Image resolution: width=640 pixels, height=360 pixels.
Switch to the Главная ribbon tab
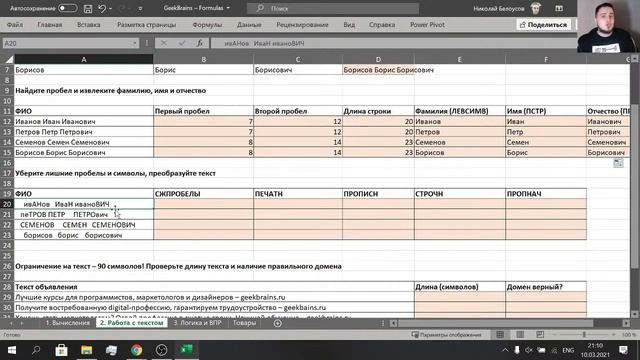point(49,24)
